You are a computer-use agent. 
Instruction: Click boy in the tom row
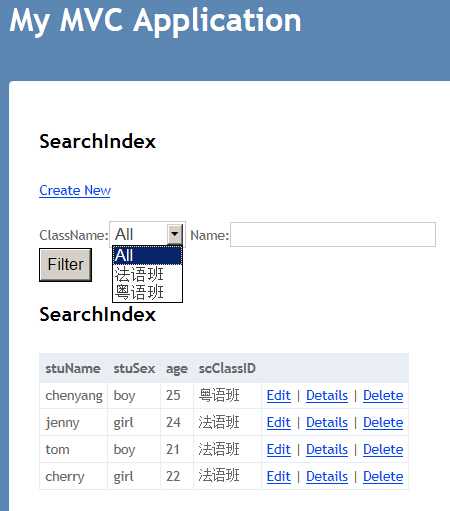tap(124, 450)
